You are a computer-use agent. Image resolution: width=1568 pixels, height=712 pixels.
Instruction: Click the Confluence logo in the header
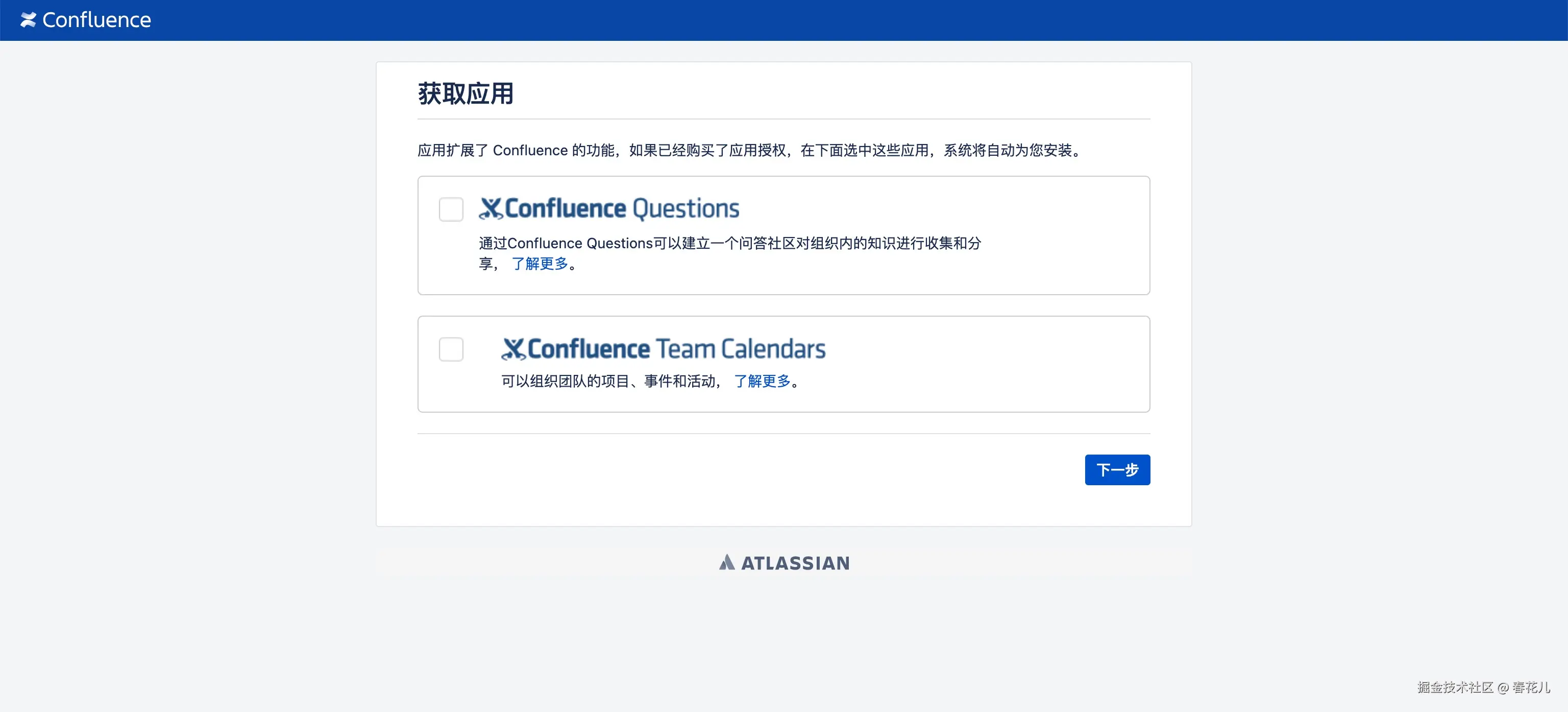86,20
